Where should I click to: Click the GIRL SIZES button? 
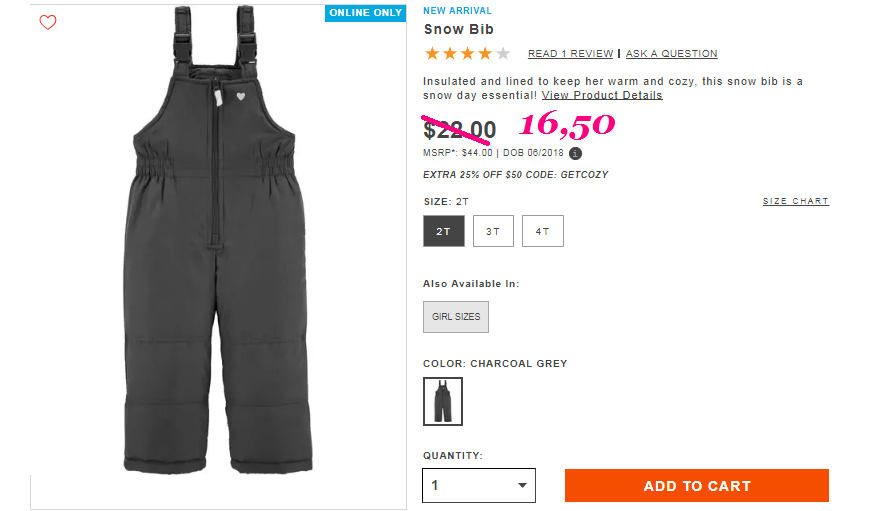pos(456,317)
